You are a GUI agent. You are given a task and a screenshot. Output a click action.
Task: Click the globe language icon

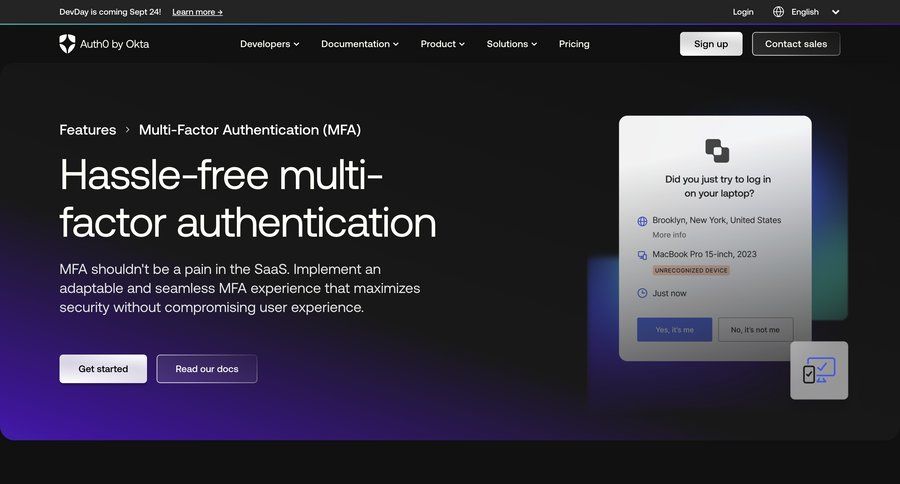pyautogui.click(x=778, y=11)
